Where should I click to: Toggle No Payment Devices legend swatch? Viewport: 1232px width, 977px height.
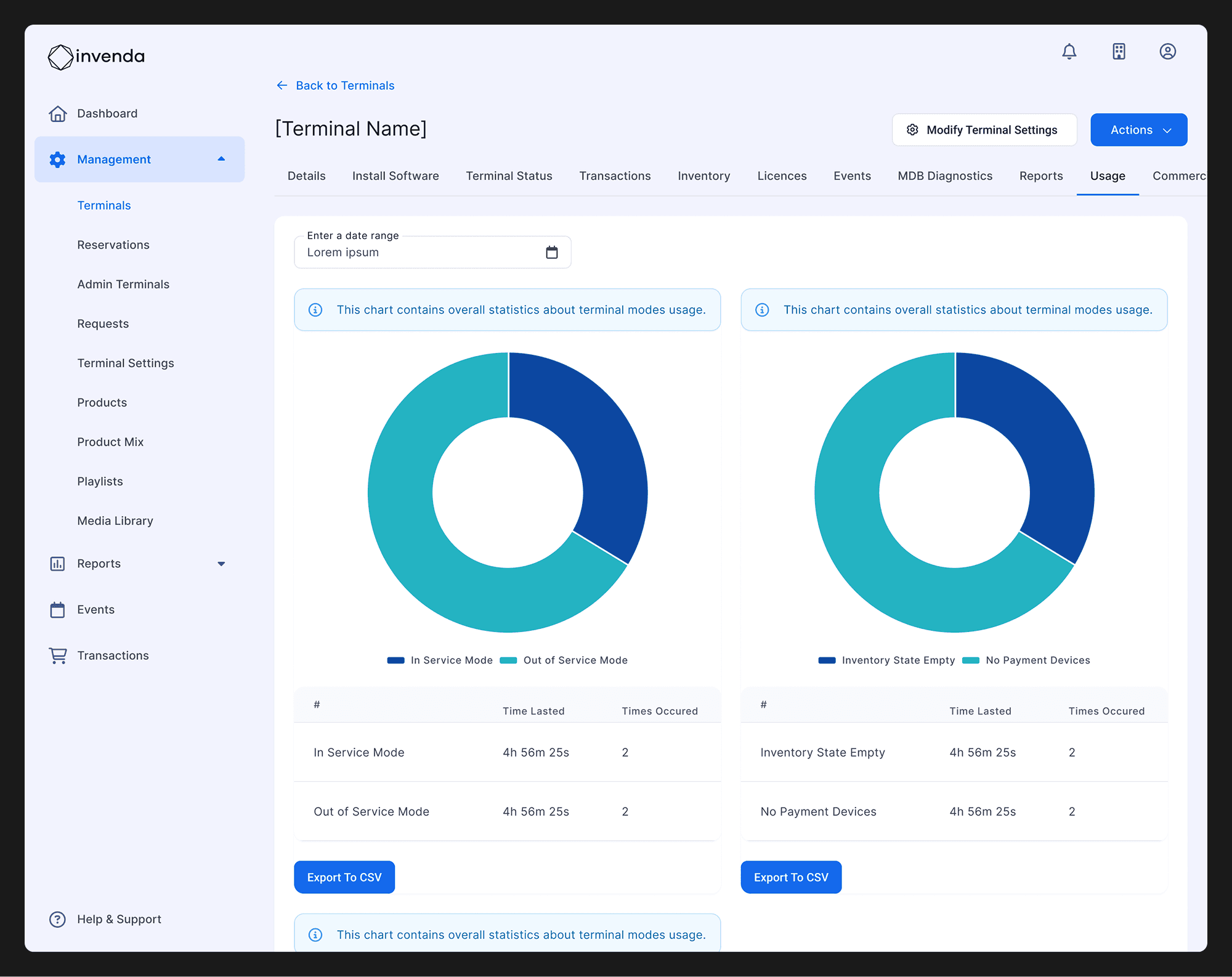(x=971, y=660)
